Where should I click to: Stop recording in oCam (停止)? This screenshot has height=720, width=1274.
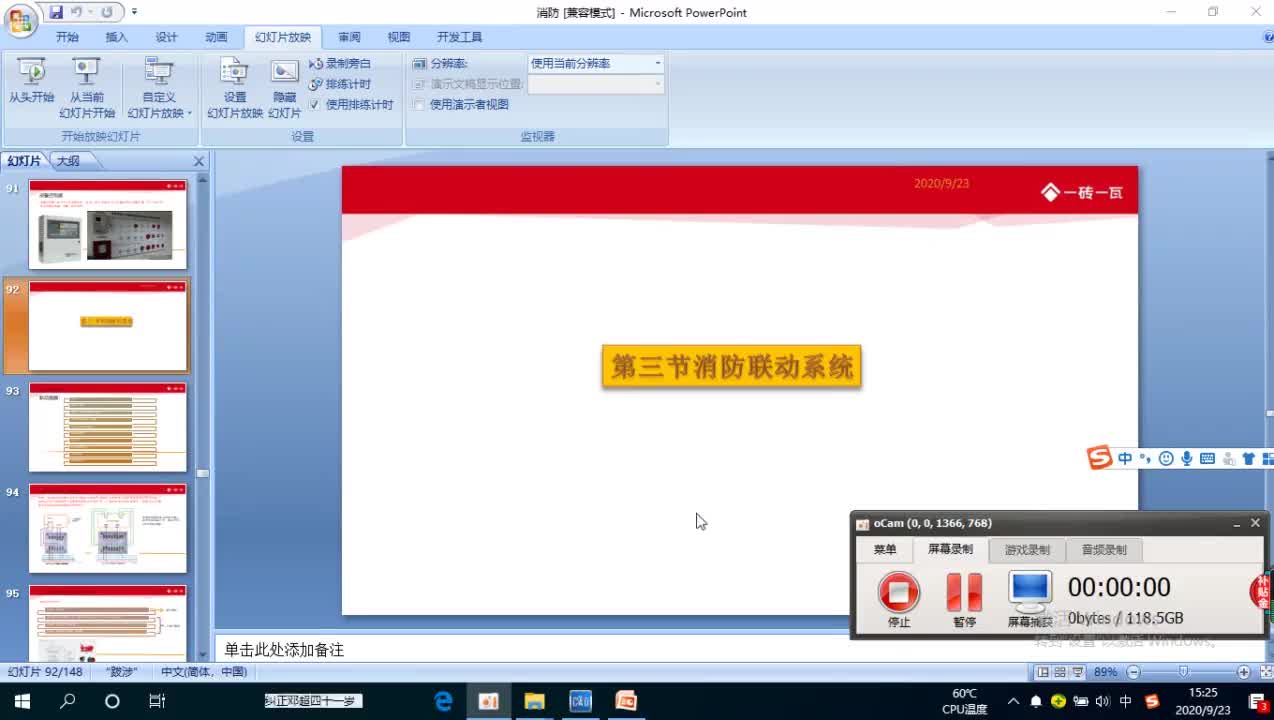[x=899, y=600]
